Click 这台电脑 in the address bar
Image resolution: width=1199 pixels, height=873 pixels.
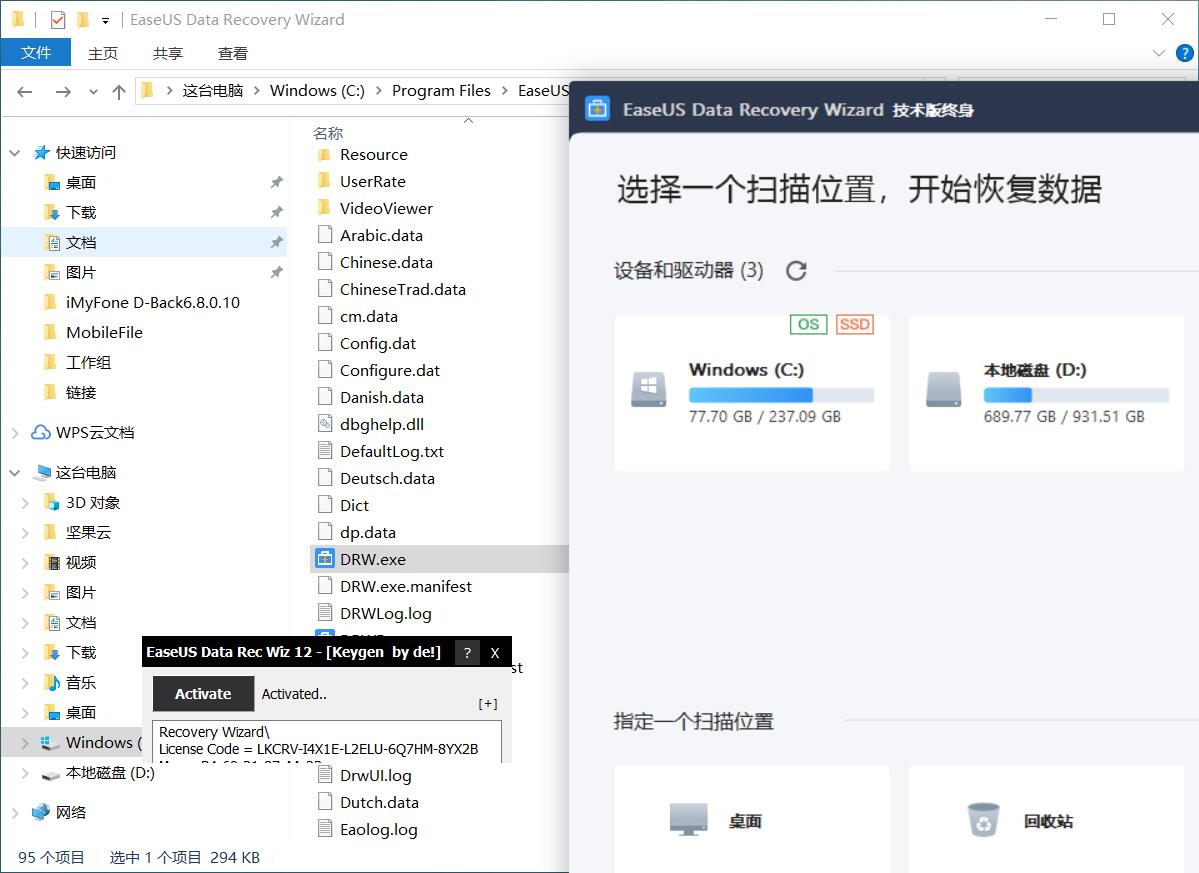click(x=213, y=91)
